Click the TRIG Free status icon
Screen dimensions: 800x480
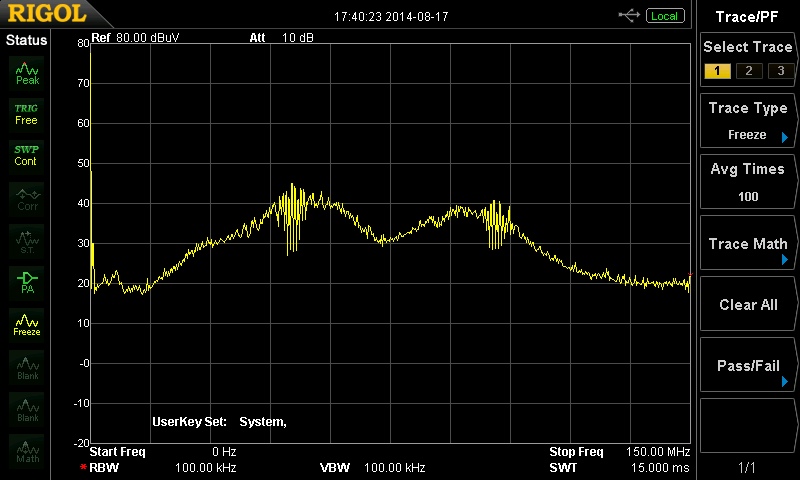pos(27,114)
